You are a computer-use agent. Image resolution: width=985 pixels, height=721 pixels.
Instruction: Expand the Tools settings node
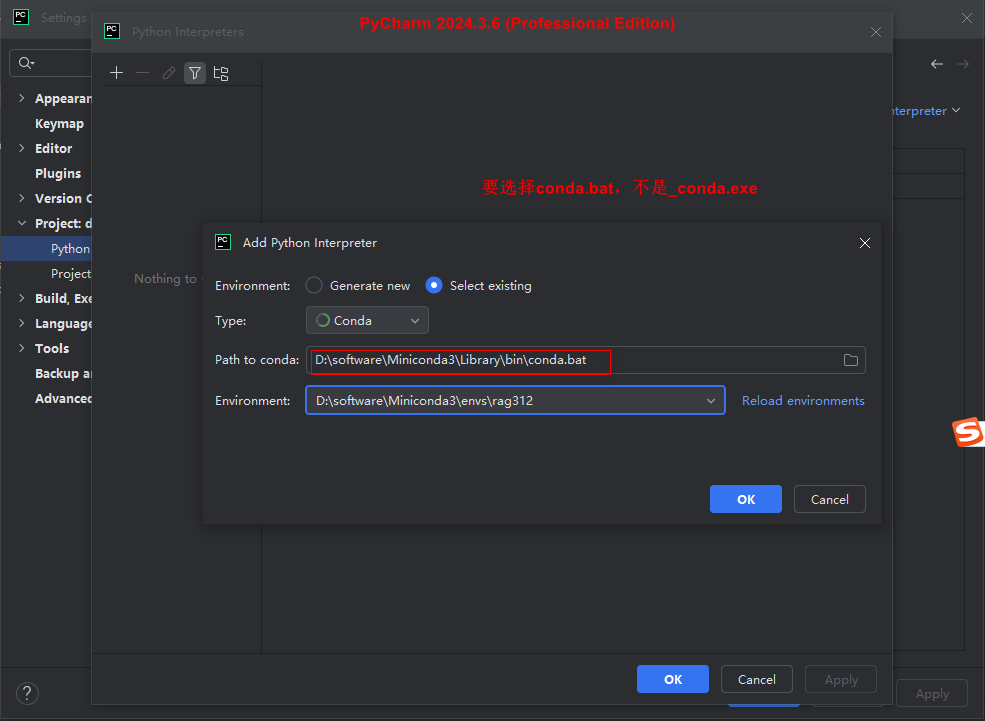pyautogui.click(x=22, y=348)
